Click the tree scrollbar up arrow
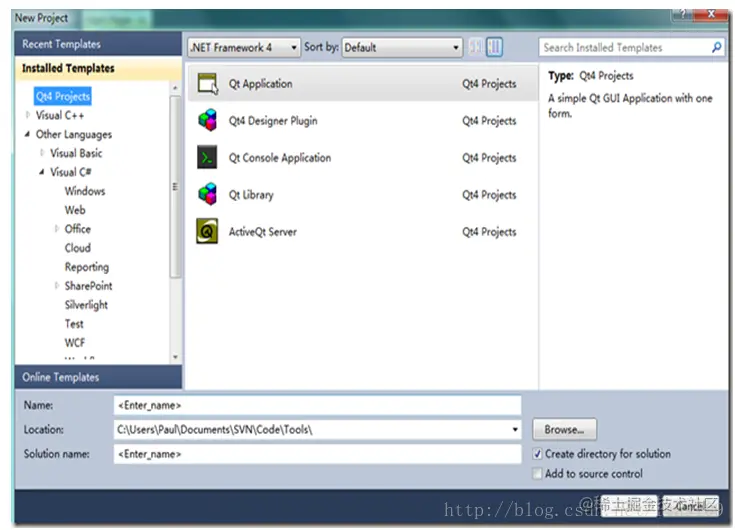The image size is (735, 530). (x=175, y=88)
